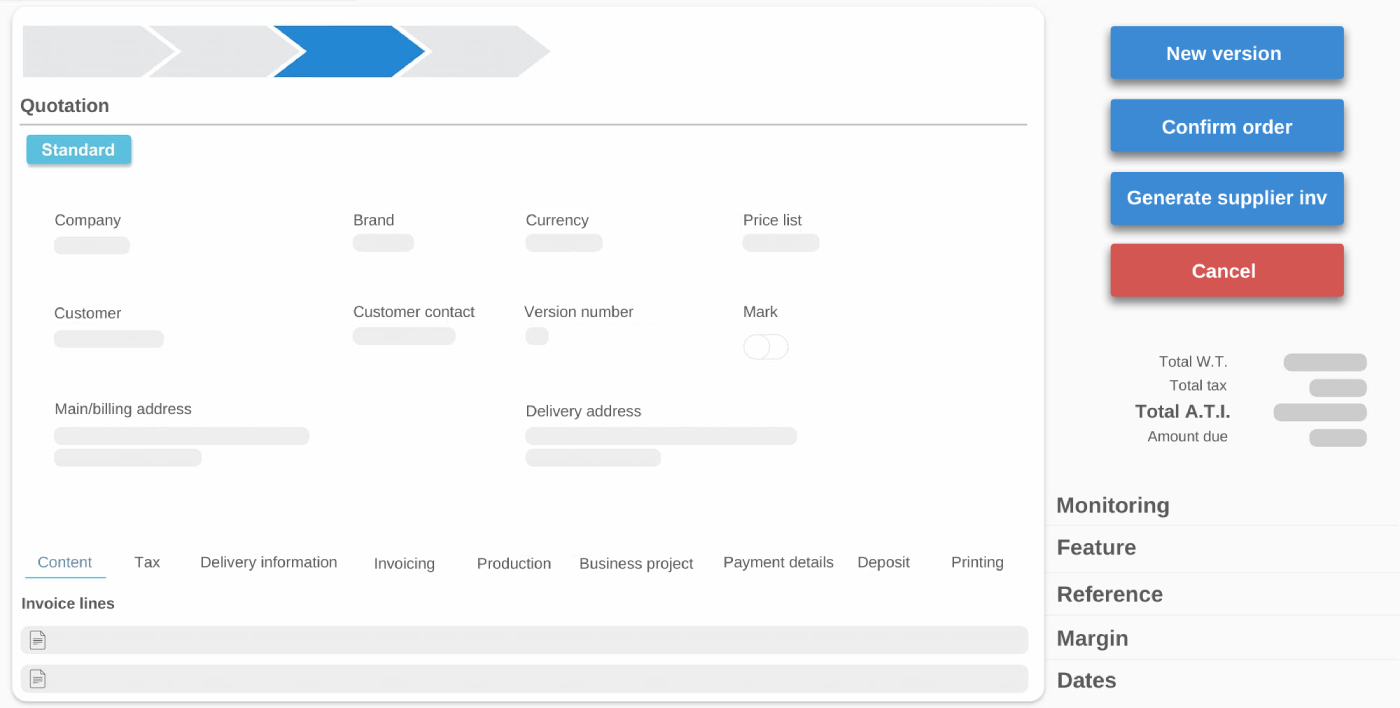This screenshot has height=708, width=1400.
Task: Click the Version number field value
Action: coord(537,336)
